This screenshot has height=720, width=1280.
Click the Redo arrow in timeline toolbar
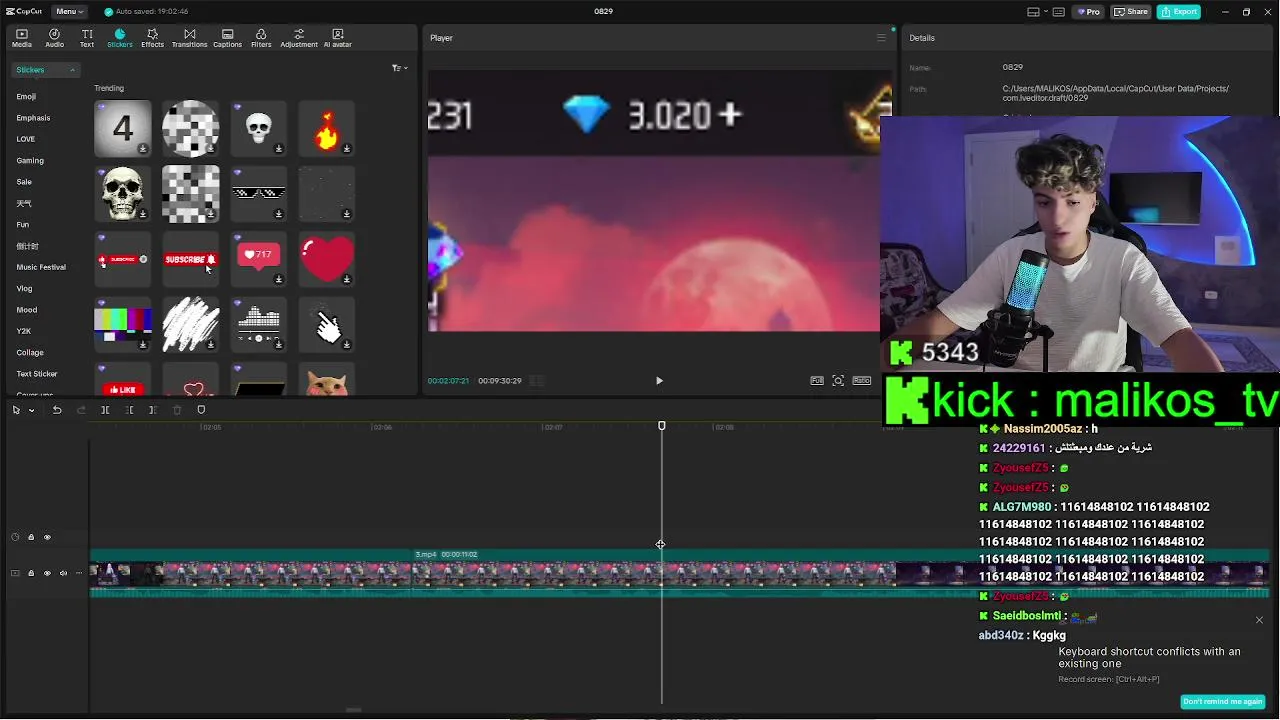[81, 410]
